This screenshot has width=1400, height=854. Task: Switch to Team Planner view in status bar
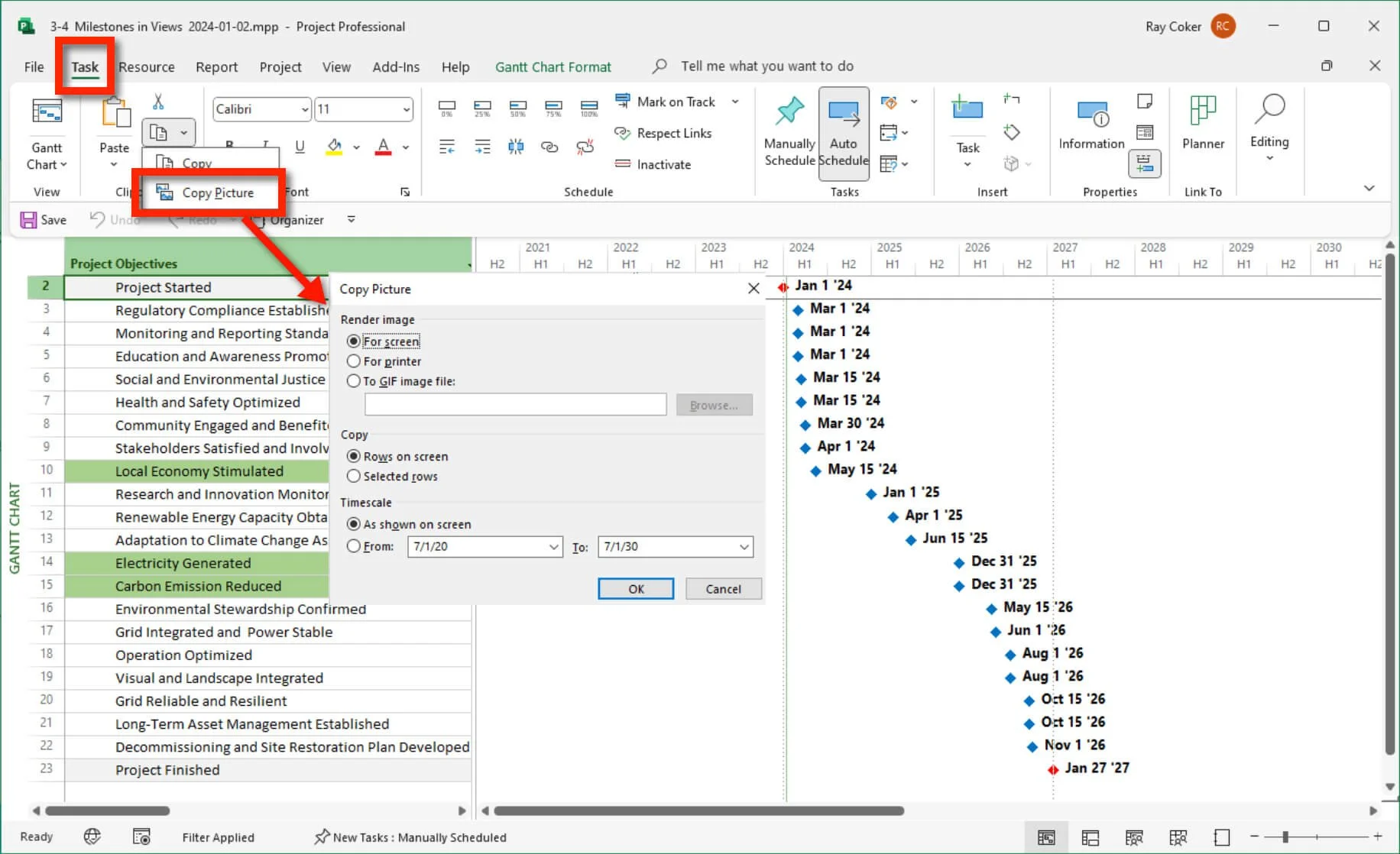[1134, 838]
